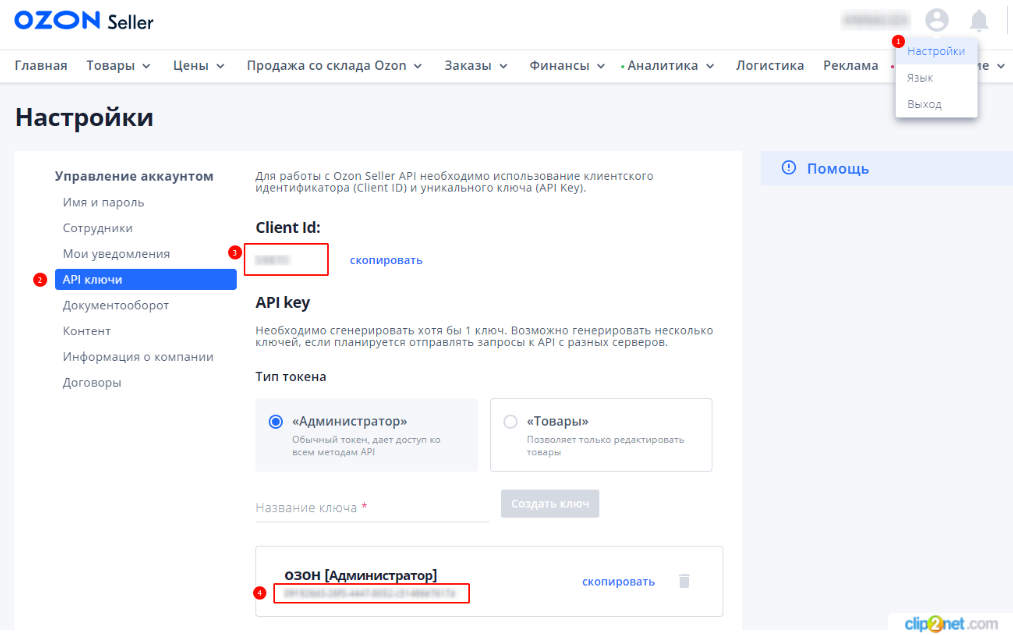Click the ОЗОН [Администратор] key title
Image resolution: width=1013 pixels, height=635 pixels.
pos(360,575)
